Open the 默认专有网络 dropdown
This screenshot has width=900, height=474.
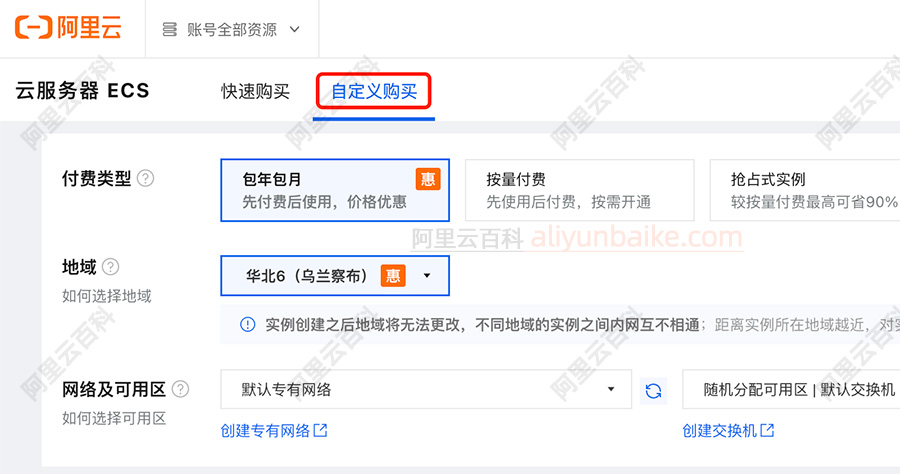point(426,389)
